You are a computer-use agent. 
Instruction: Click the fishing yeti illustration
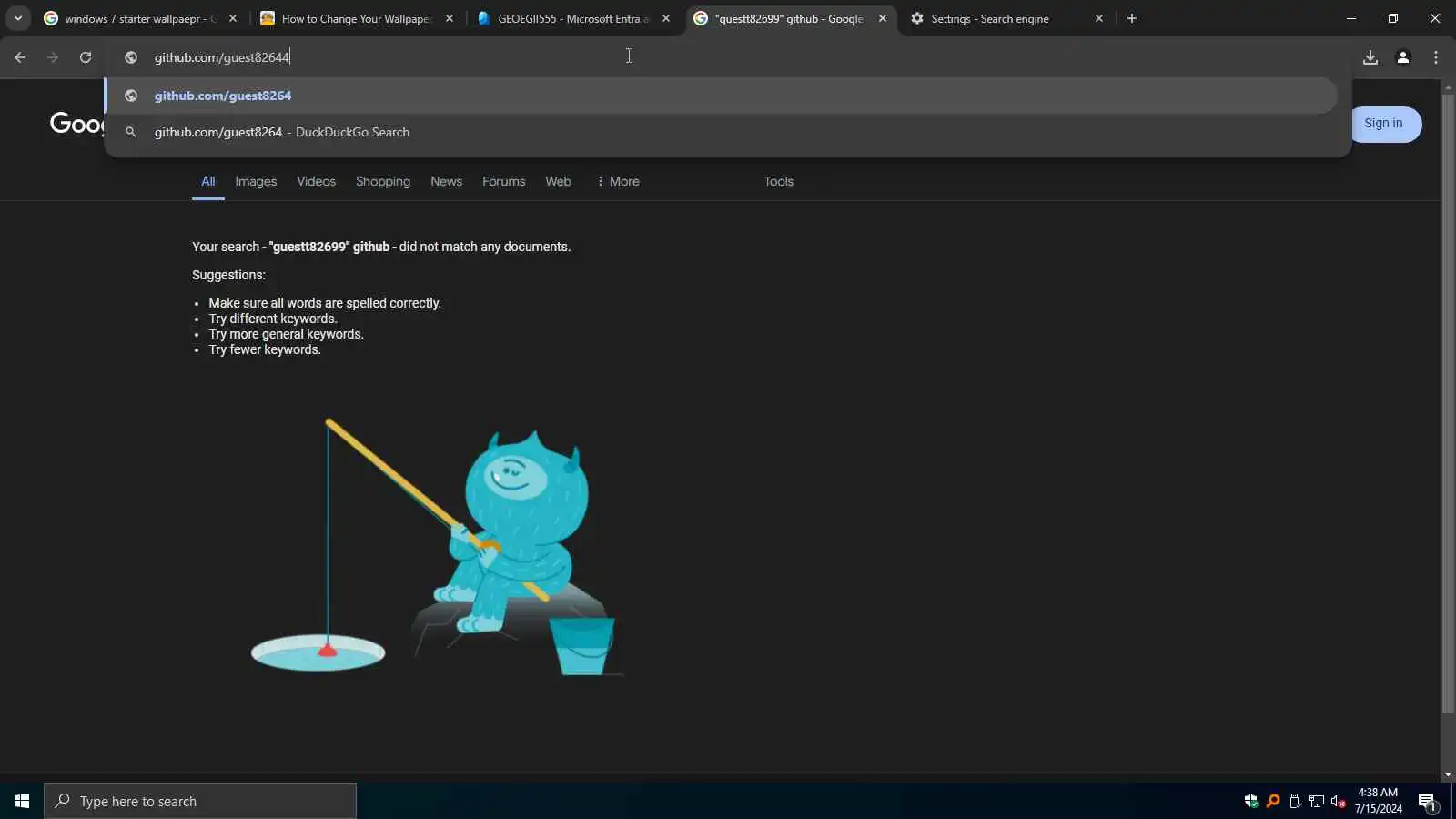(x=438, y=546)
